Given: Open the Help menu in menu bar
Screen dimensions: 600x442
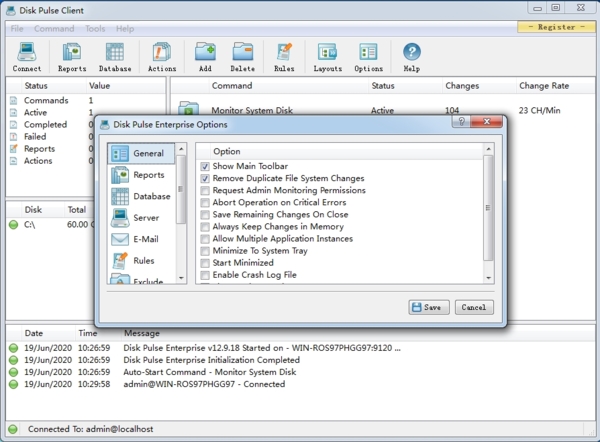Looking at the screenshot, I should (x=125, y=29).
